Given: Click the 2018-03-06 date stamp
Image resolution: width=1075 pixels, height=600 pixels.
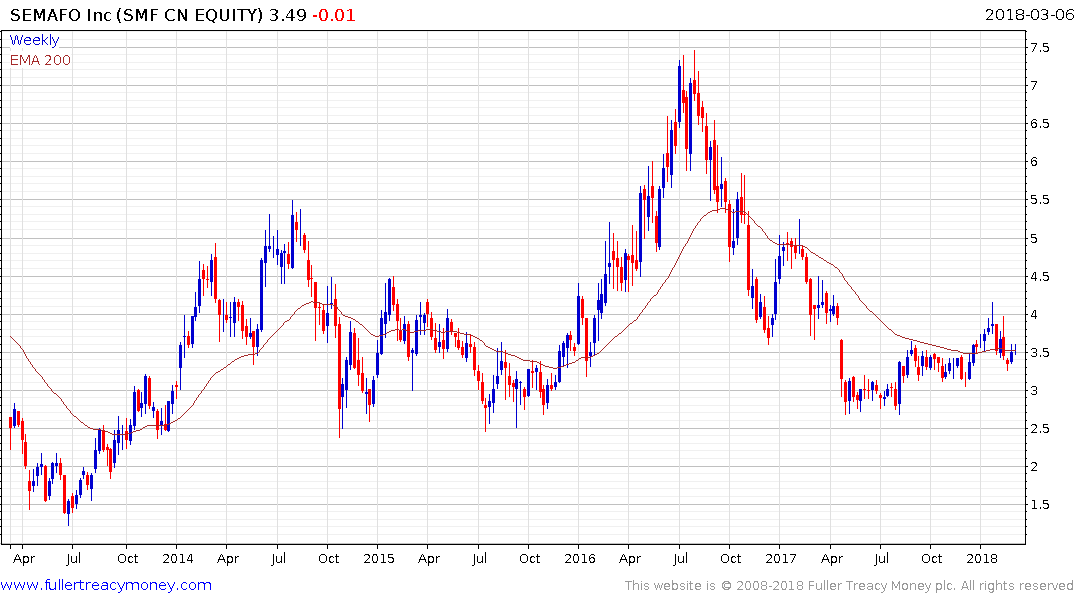Looking at the screenshot, I should click(x=1029, y=14).
